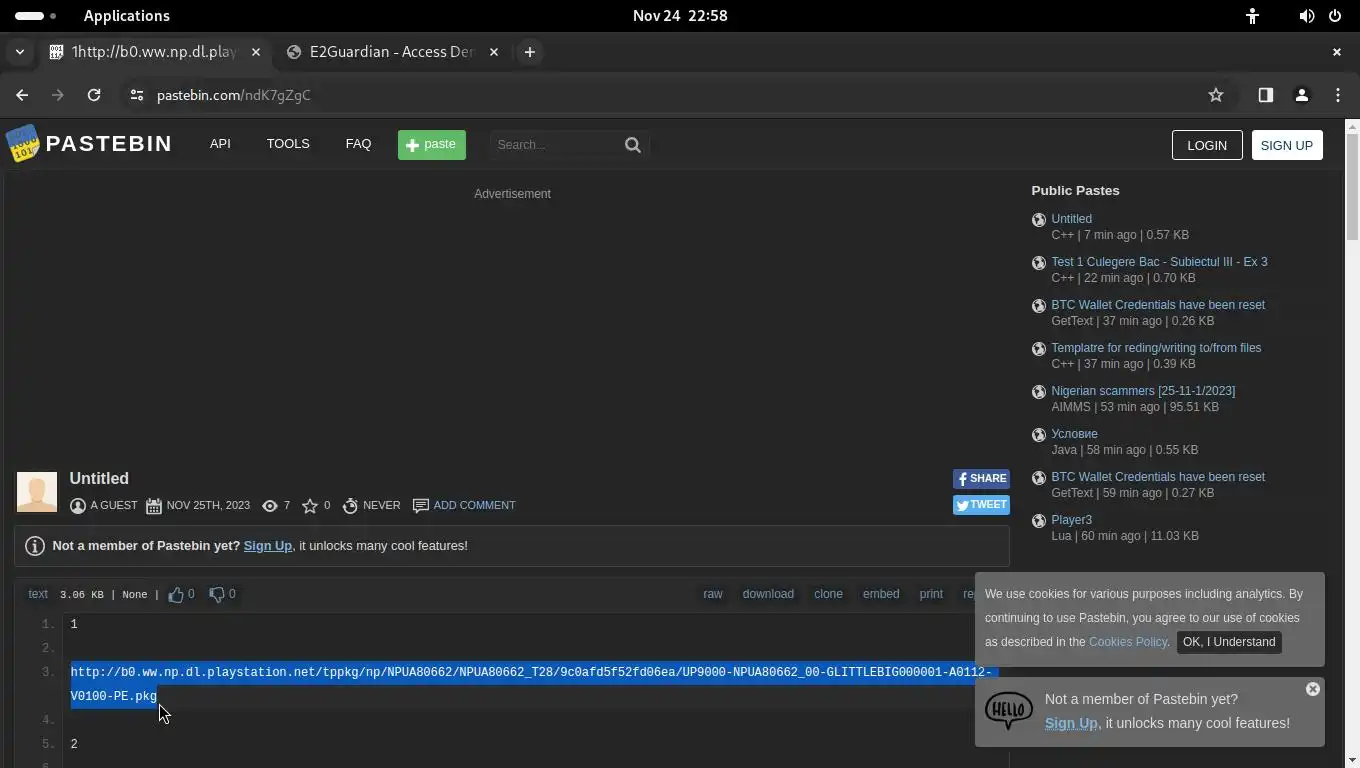Click the embed link

click(881, 594)
